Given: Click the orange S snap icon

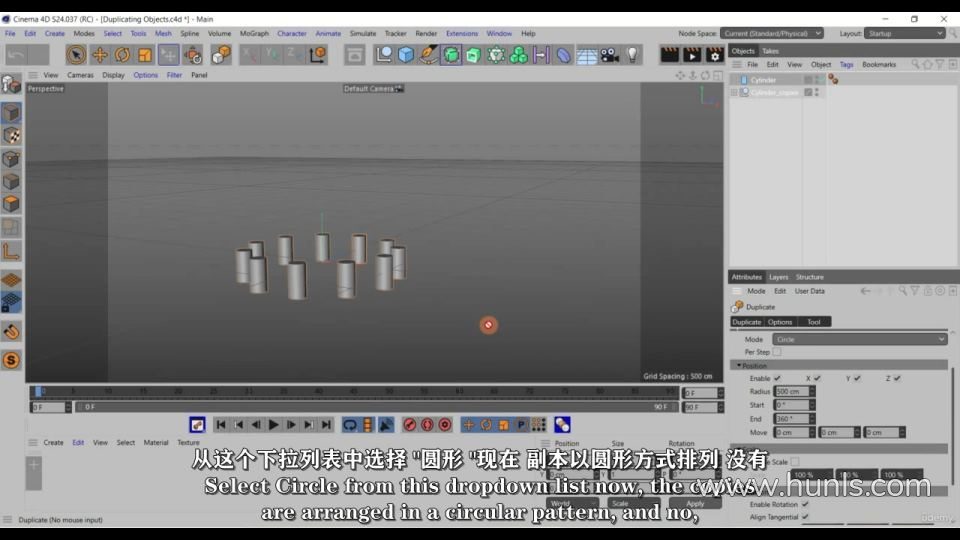Looking at the screenshot, I should 11,361.
